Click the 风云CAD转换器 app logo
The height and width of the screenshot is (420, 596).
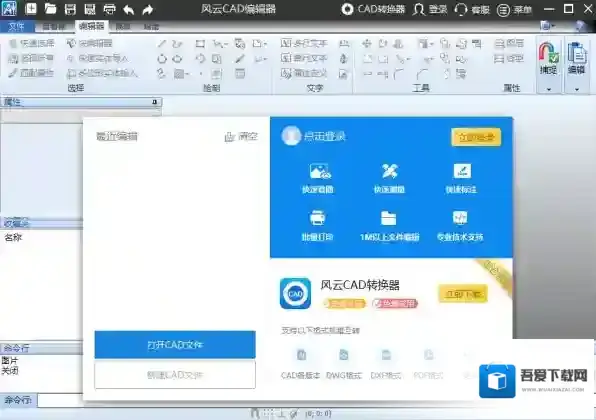295,293
